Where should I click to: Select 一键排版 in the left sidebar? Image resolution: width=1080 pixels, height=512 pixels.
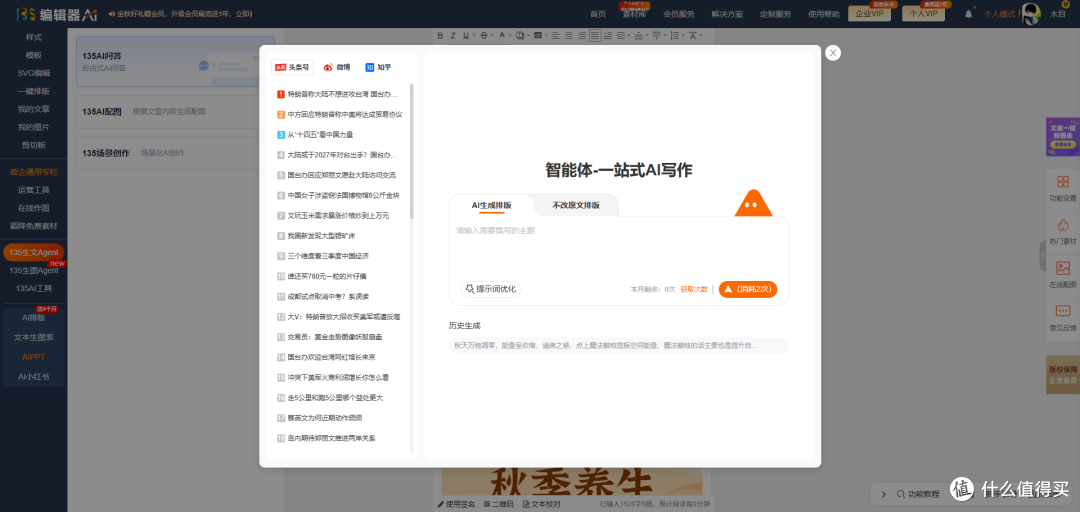(33, 91)
